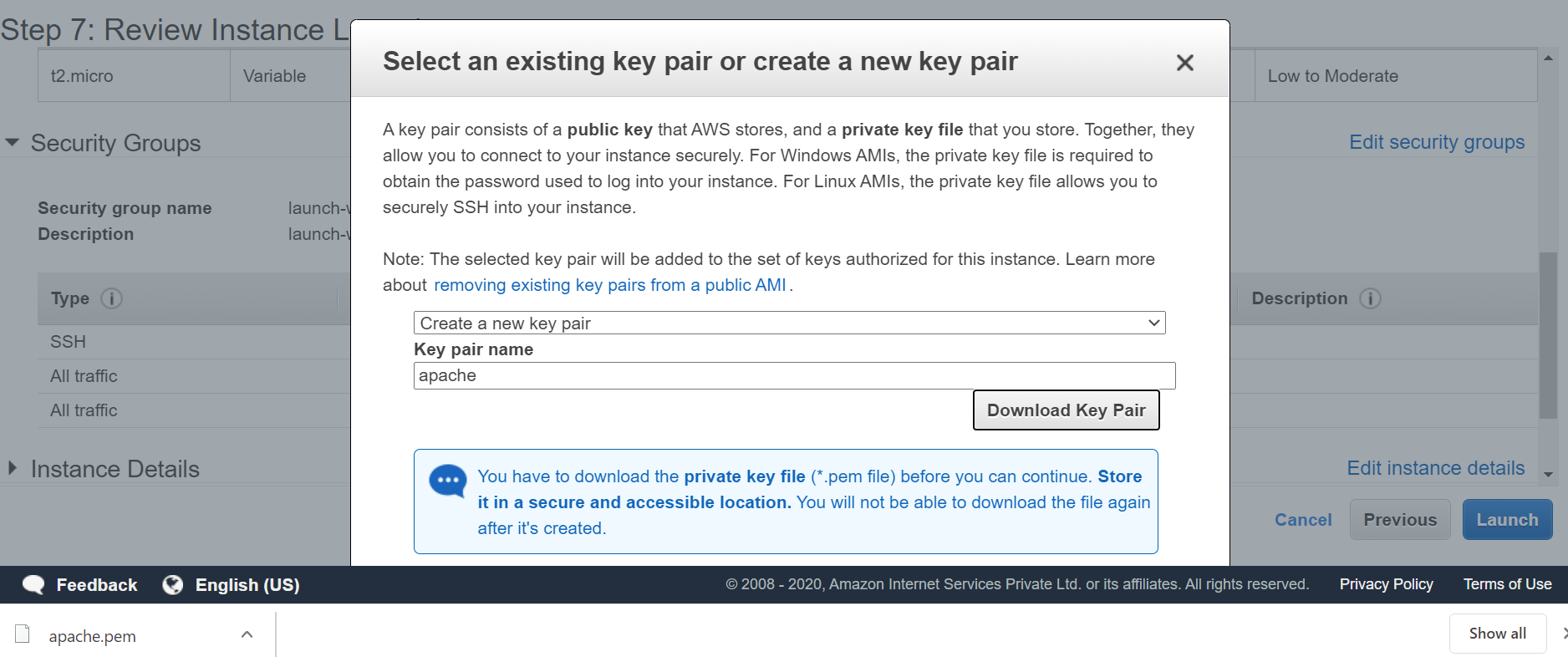Click the speech bubble icon in the blue notice
The height and width of the screenshot is (662, 1568).
point(446,481)
